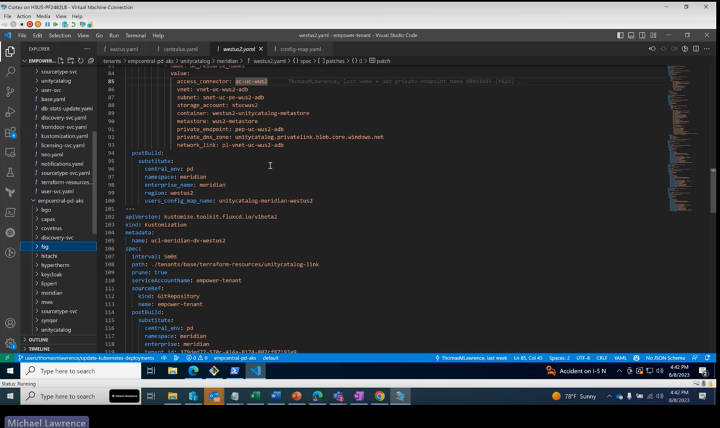
Task: Change encoding via UTF-8 status item
Action: (x=583, y=358)
